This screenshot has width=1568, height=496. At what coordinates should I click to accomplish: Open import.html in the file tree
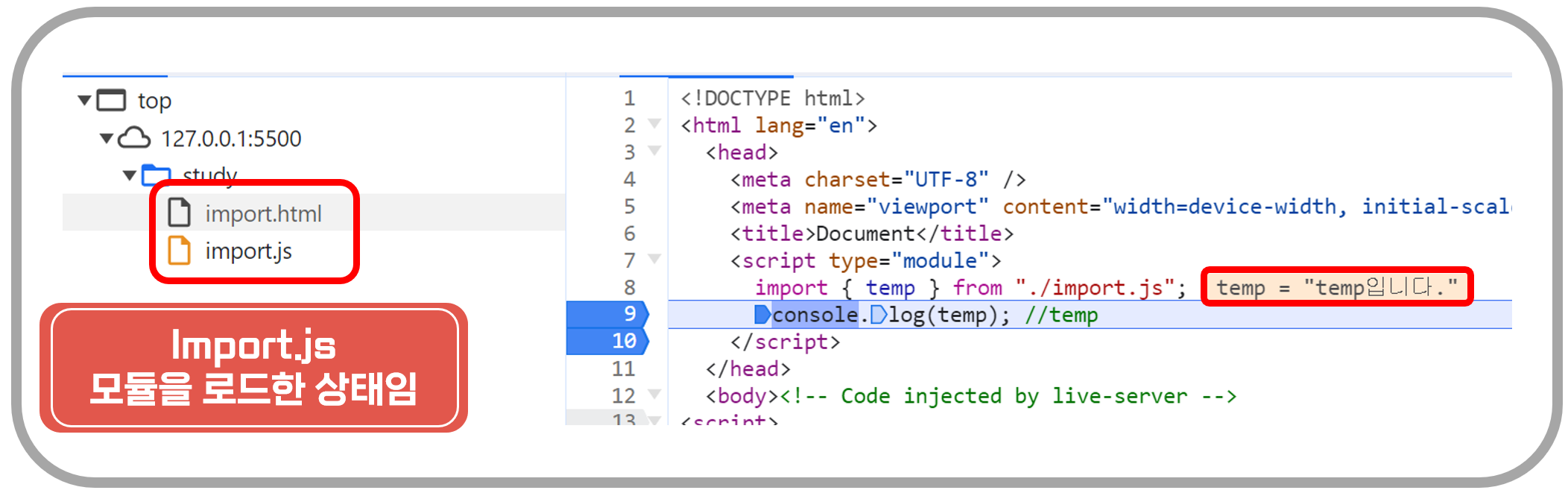263,214
